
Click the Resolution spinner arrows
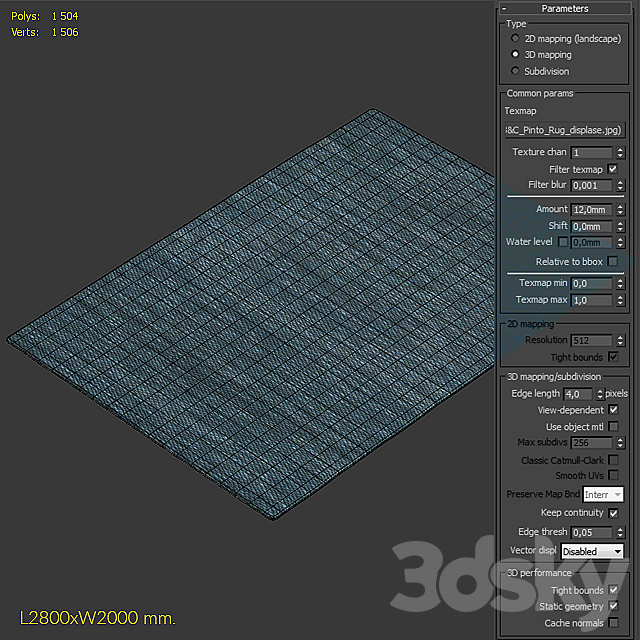(620, 340)
